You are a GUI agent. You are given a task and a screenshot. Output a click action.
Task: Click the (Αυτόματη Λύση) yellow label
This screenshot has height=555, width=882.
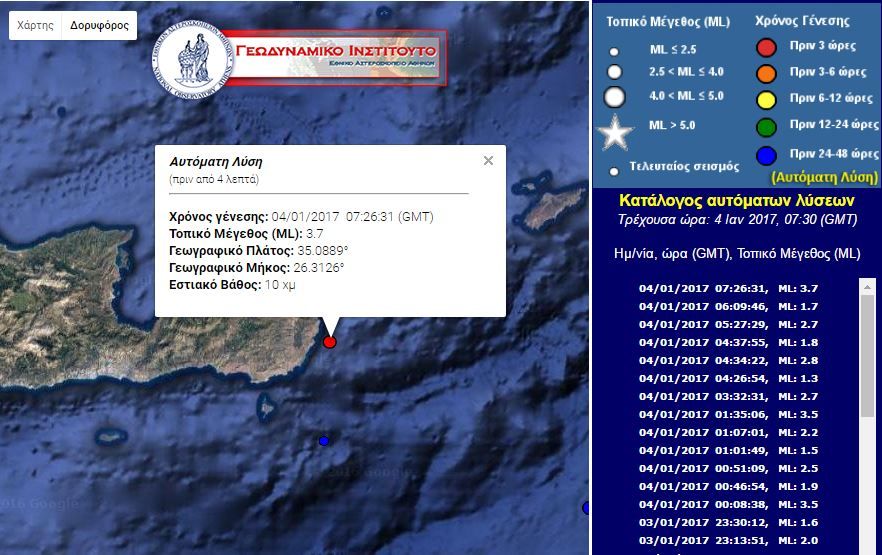point(823,177)
